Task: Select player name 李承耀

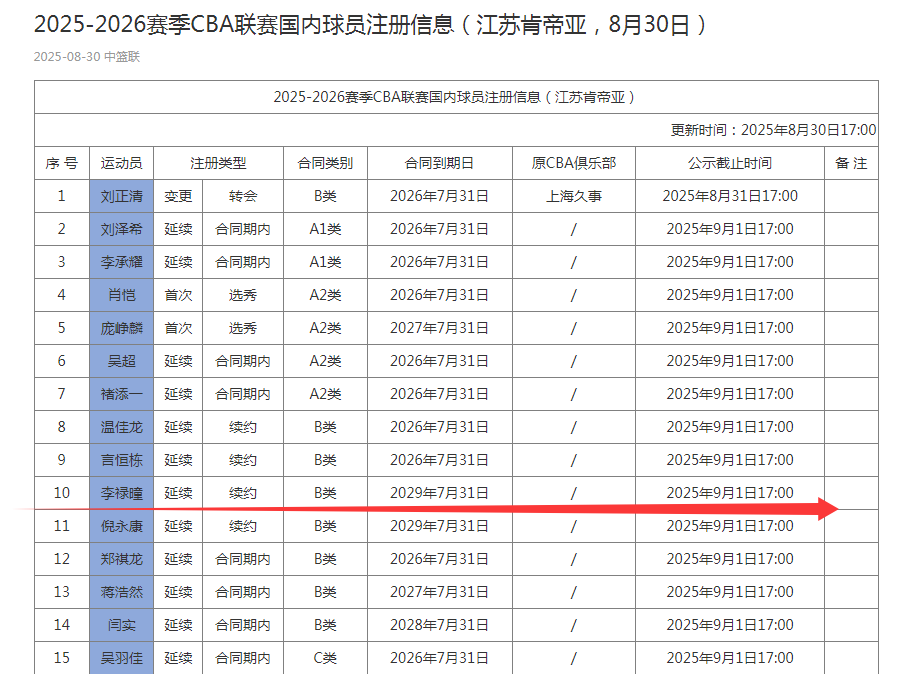Action: (x=121, y=262)
